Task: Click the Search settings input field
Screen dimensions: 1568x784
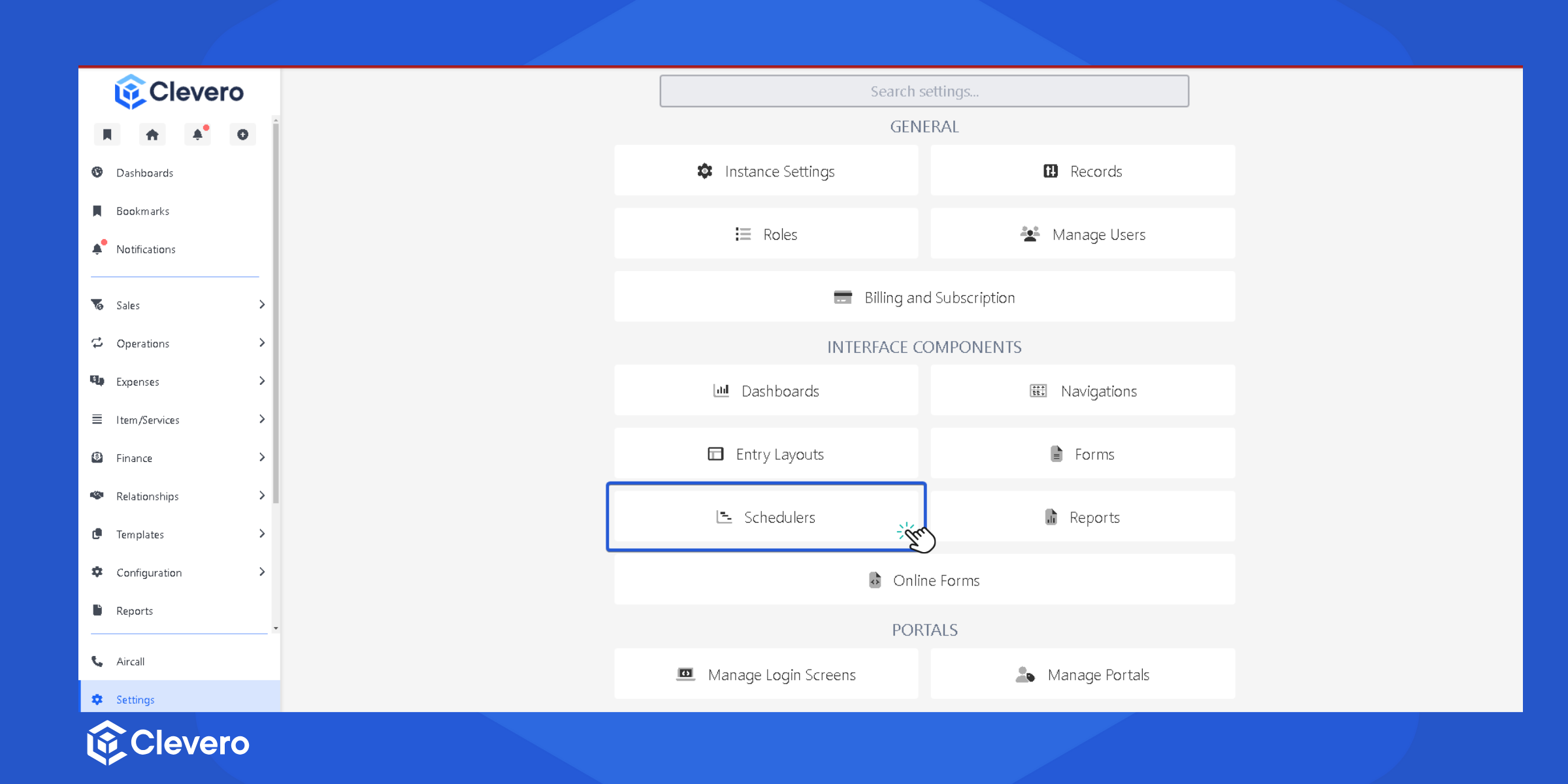Action: tap(924, 91)
